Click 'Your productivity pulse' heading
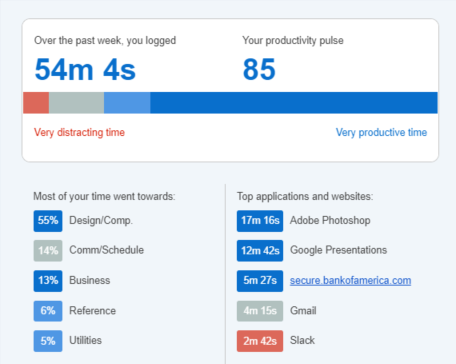This screenshot has height=364, width=456. coord(293,41)
